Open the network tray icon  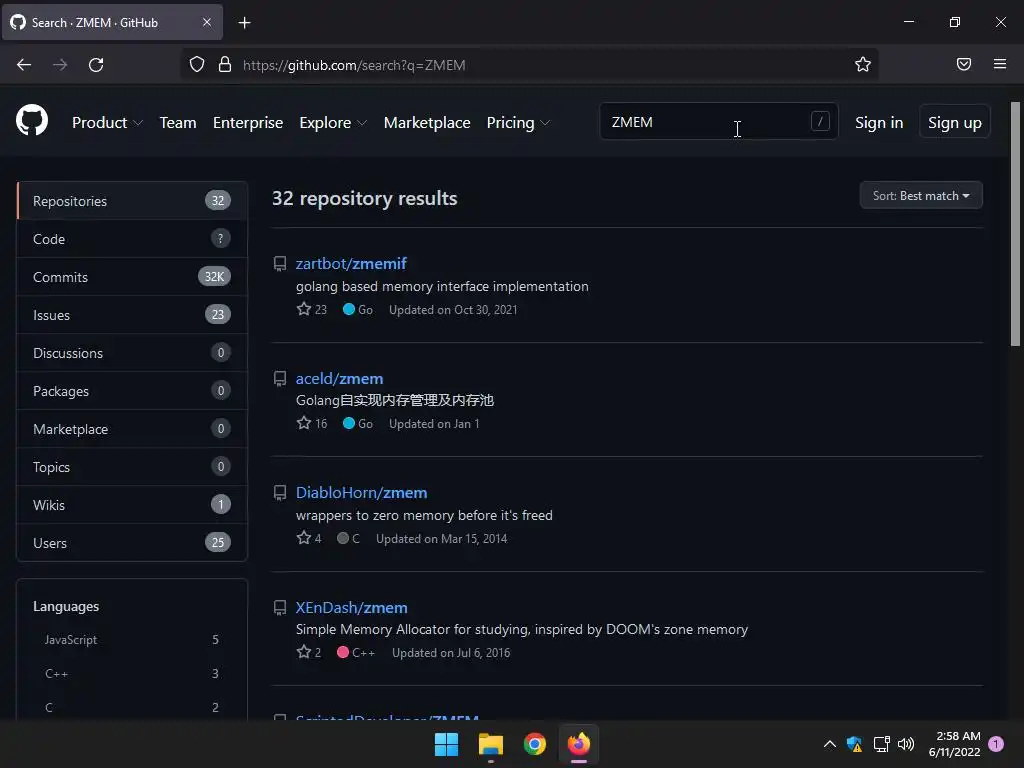(x=882, y=744)
